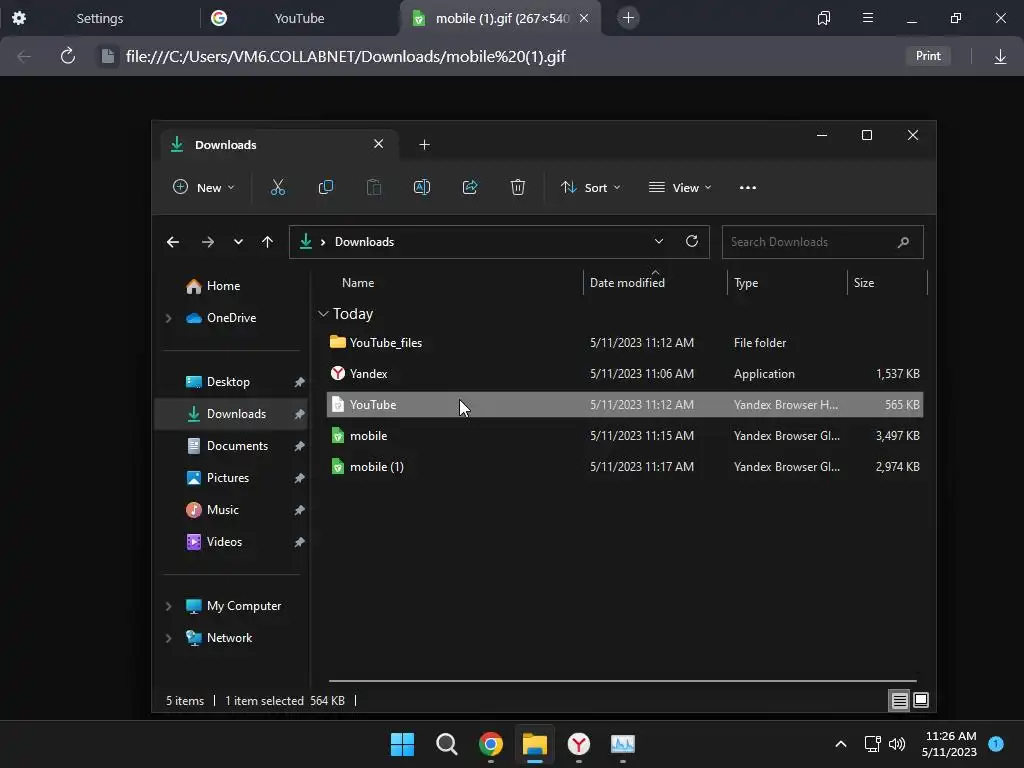
Task: Go up one folder level
Action: (x=267, y=242)
